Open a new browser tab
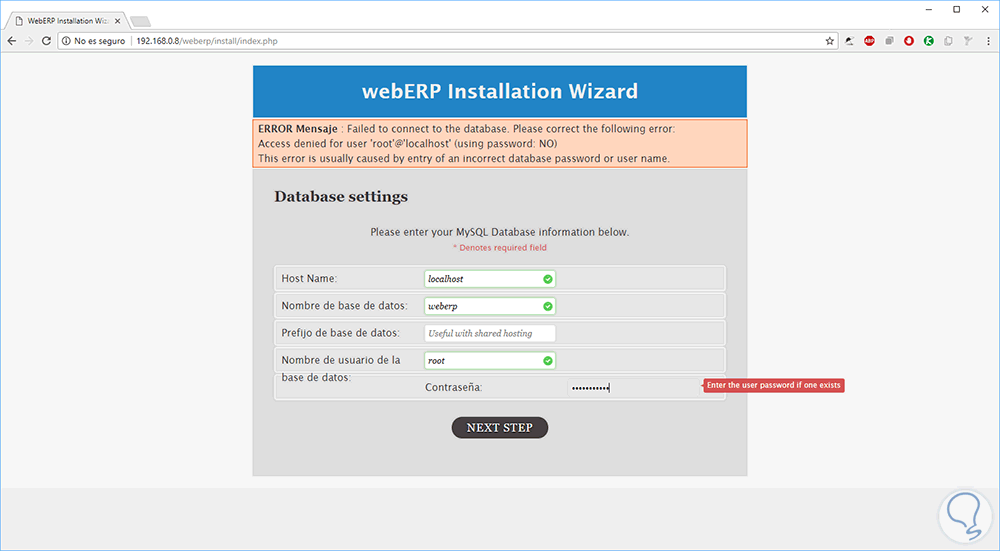Image resolution: width=1000 pixels, height=551 pixels. [140, 22]
